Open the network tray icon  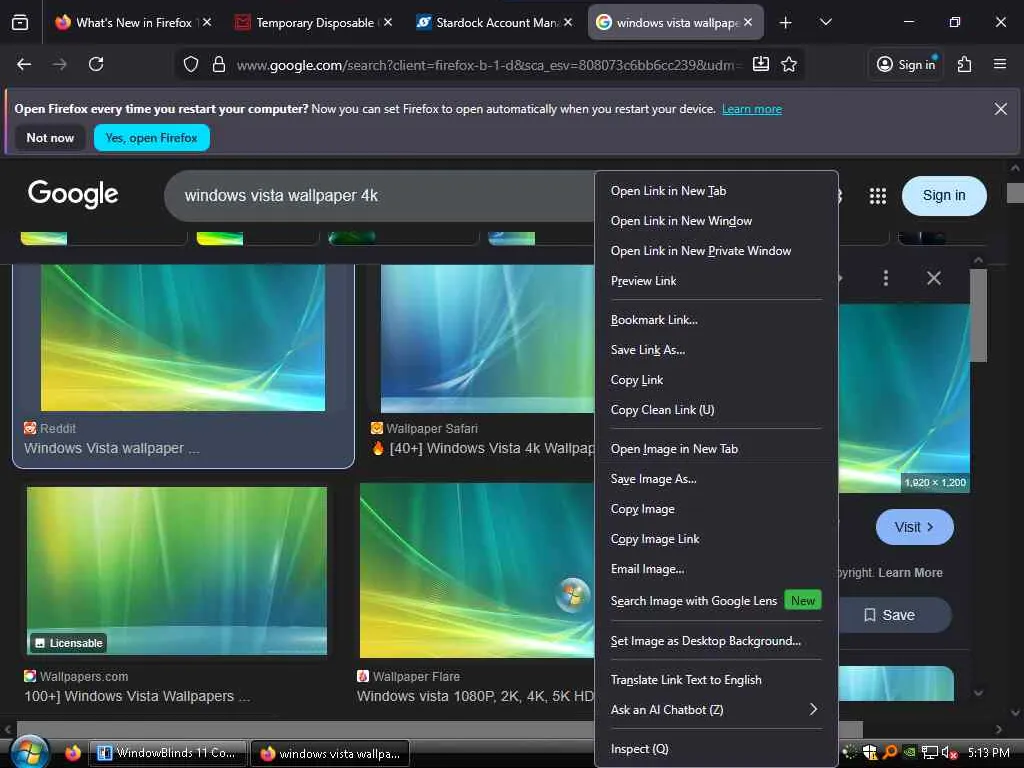pyautogui.click(x=929, y=753)
